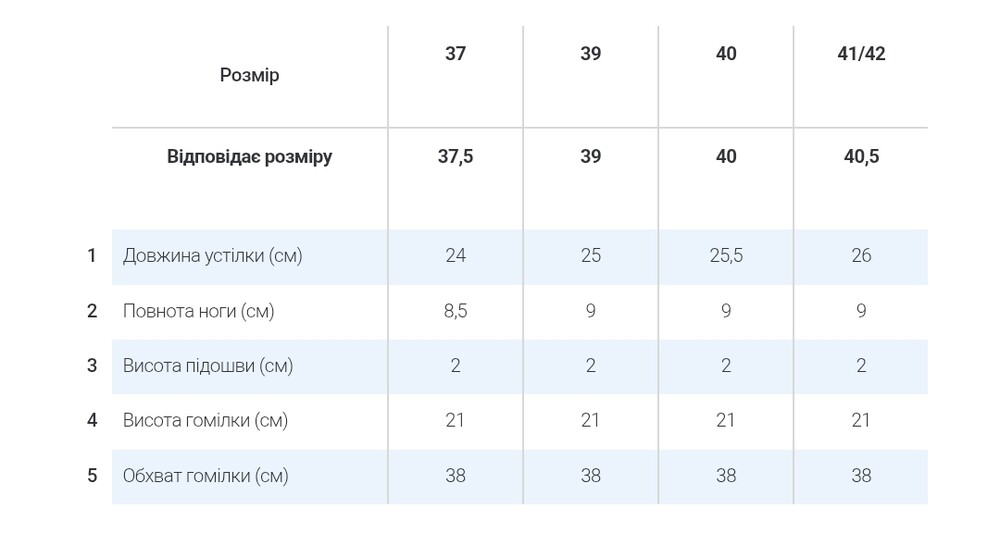
Task: Click row number 5 marker
Action: pyautogui.click(x=92, y=476)
